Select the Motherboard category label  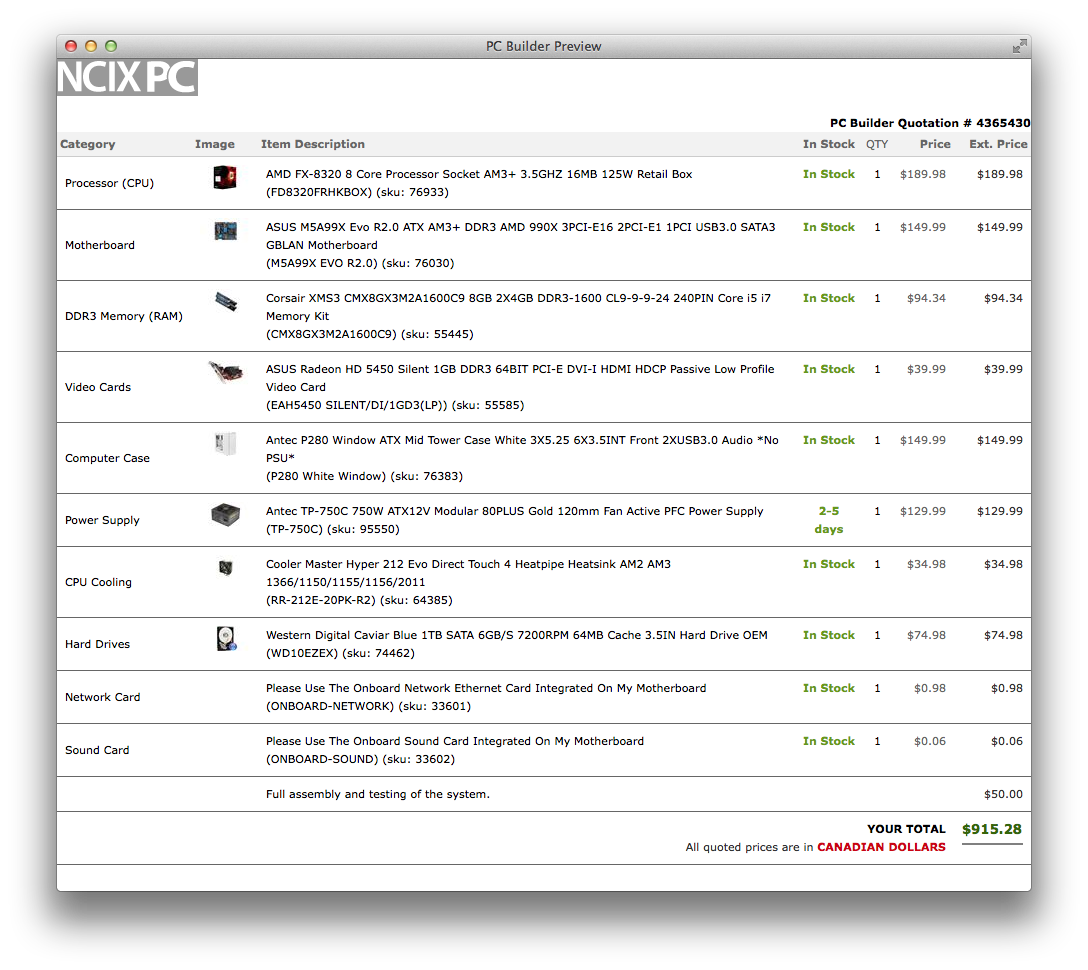pyautogui.click(x=100, y=245)
